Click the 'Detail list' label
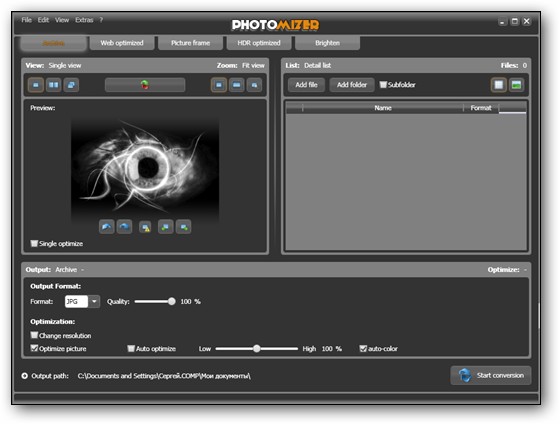560x424 pixels. click(318, 65)
